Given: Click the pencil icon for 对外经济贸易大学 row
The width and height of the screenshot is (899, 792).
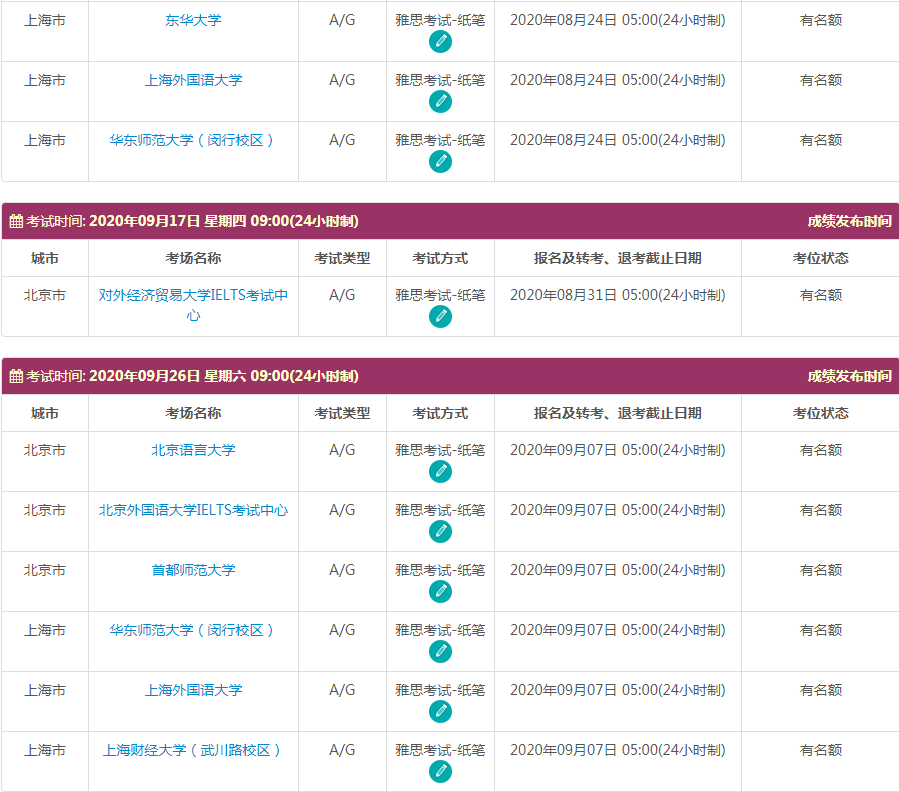Looking at the screenshot, I should pos(440,317).
